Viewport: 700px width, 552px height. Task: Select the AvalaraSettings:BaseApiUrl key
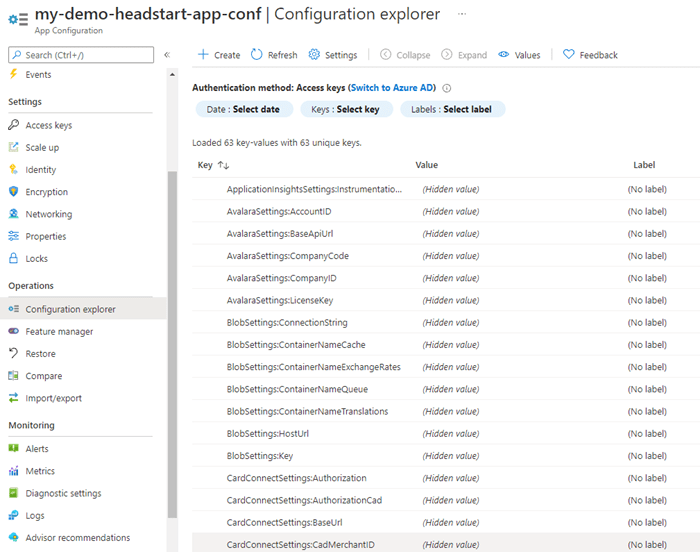point(280,234)
